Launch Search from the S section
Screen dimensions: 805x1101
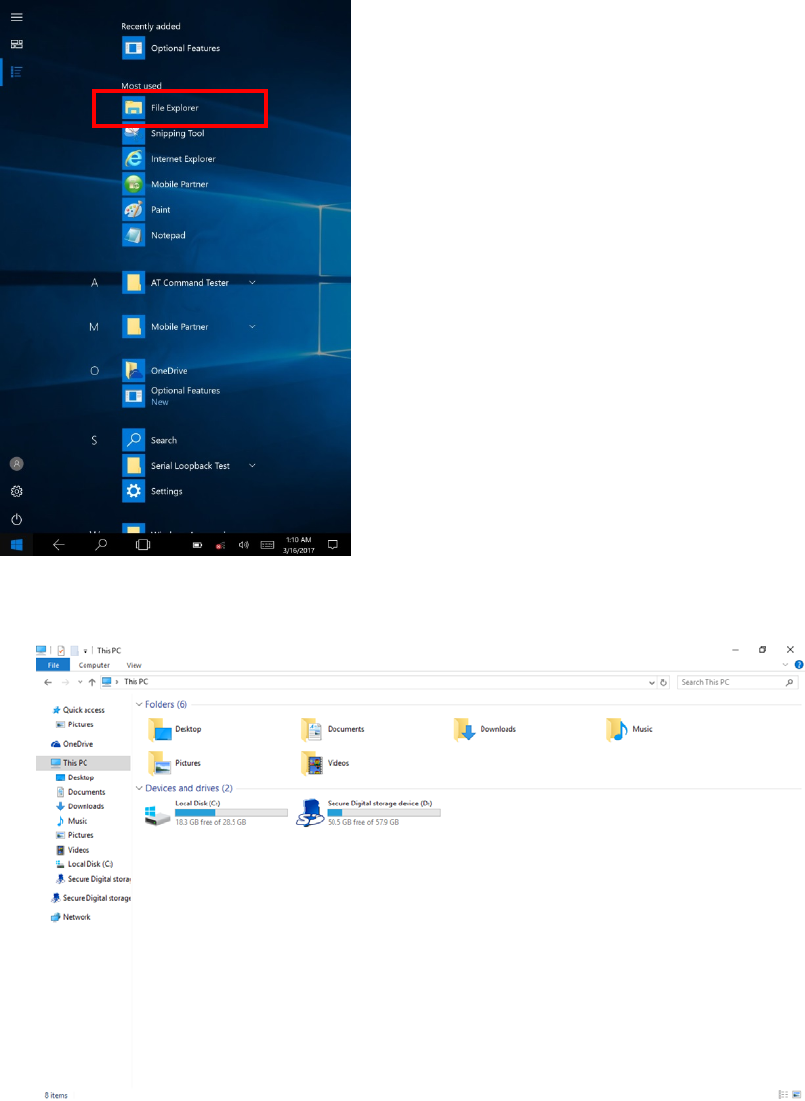point(150,440)
